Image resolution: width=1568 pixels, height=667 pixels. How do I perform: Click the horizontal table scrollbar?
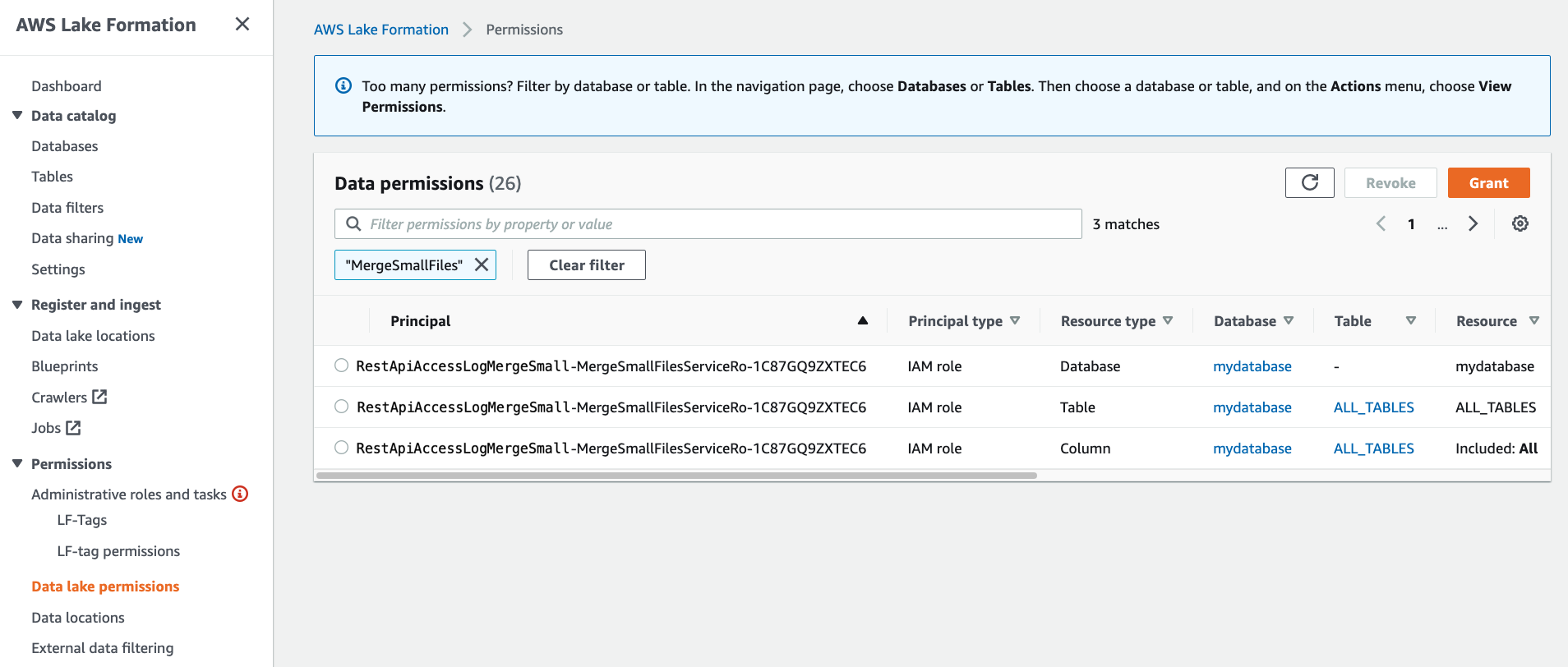point(676,475)
